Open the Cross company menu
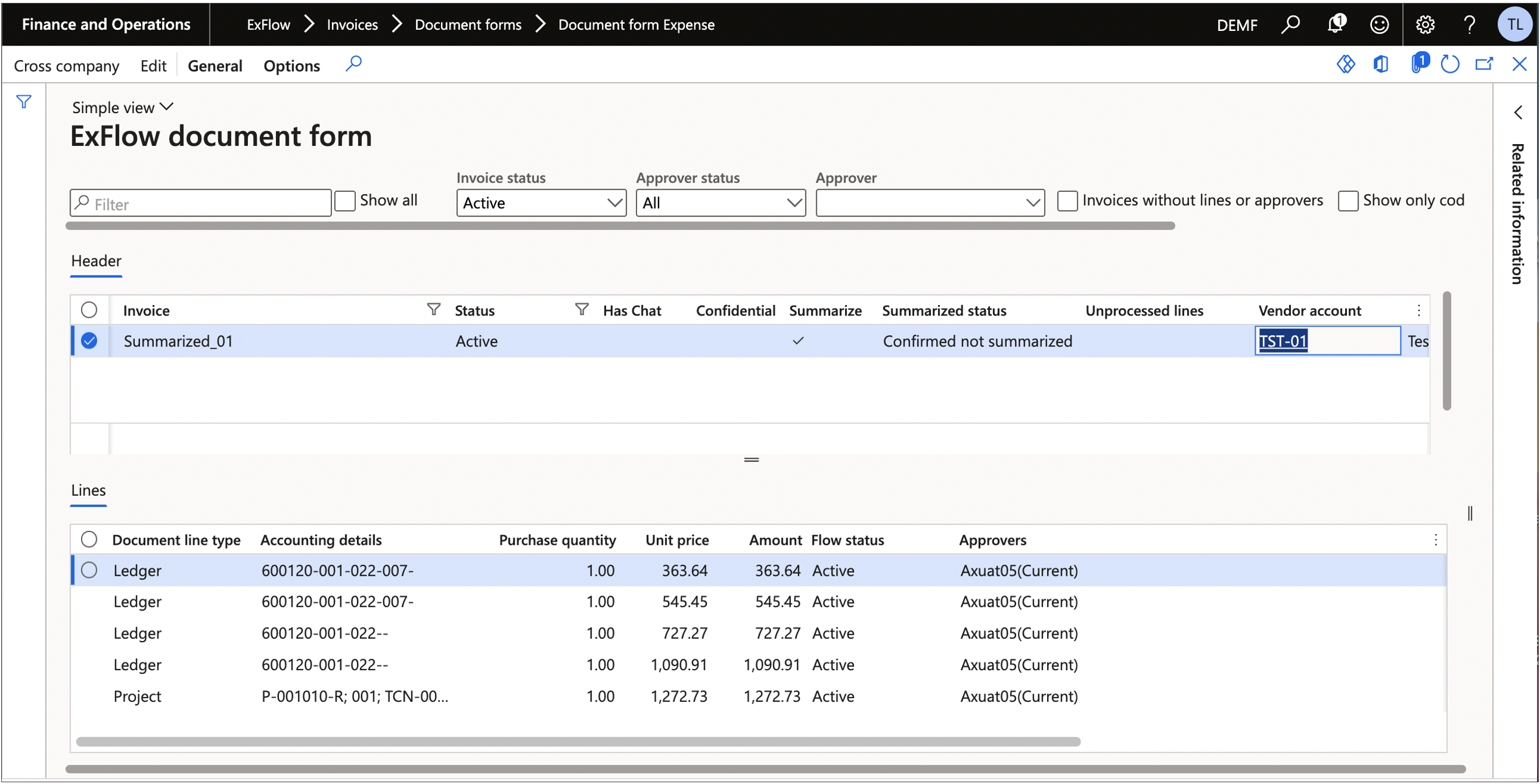The height and width of the screenshot is (784, 1540). click(x=66, y=66)
